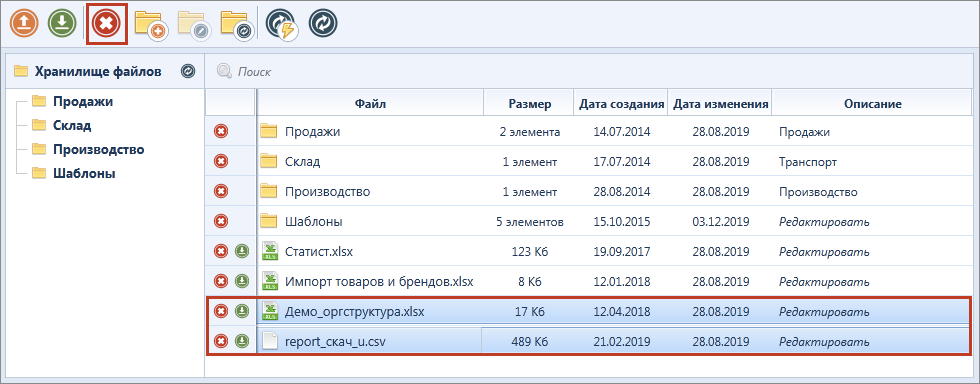Select the Статист.xlsx file name
980x384 pixels.
click(x=319, y=252)
